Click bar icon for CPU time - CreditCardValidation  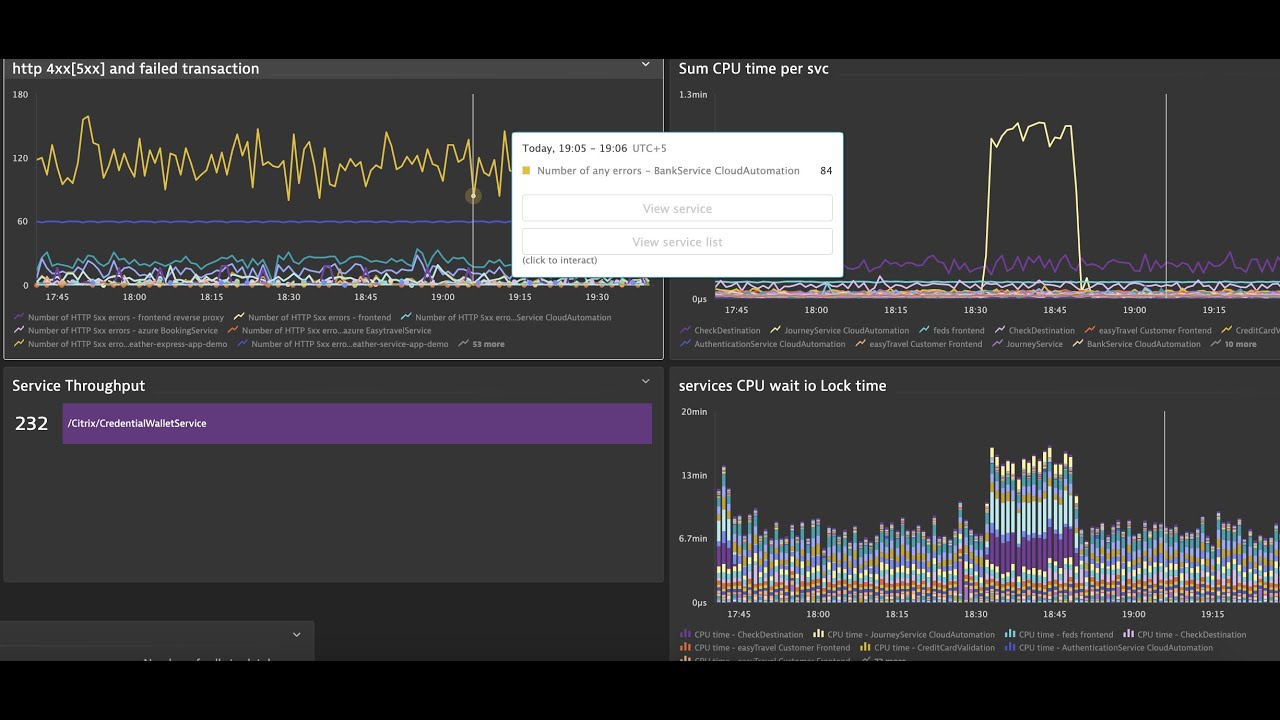[x=866, y=648]
